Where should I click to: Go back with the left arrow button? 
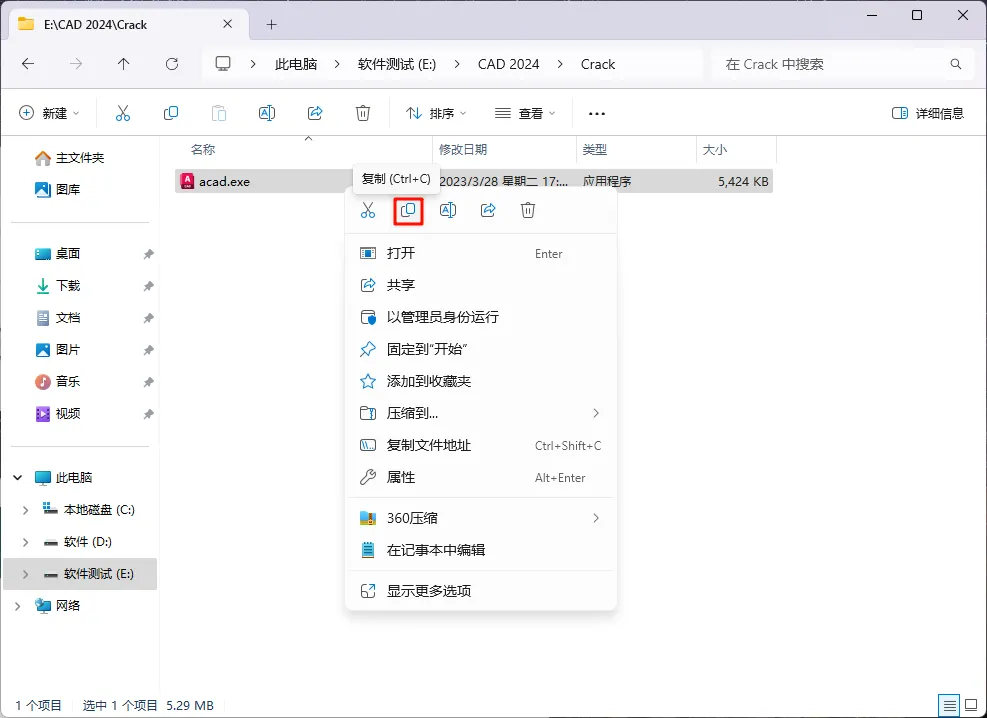28,64
